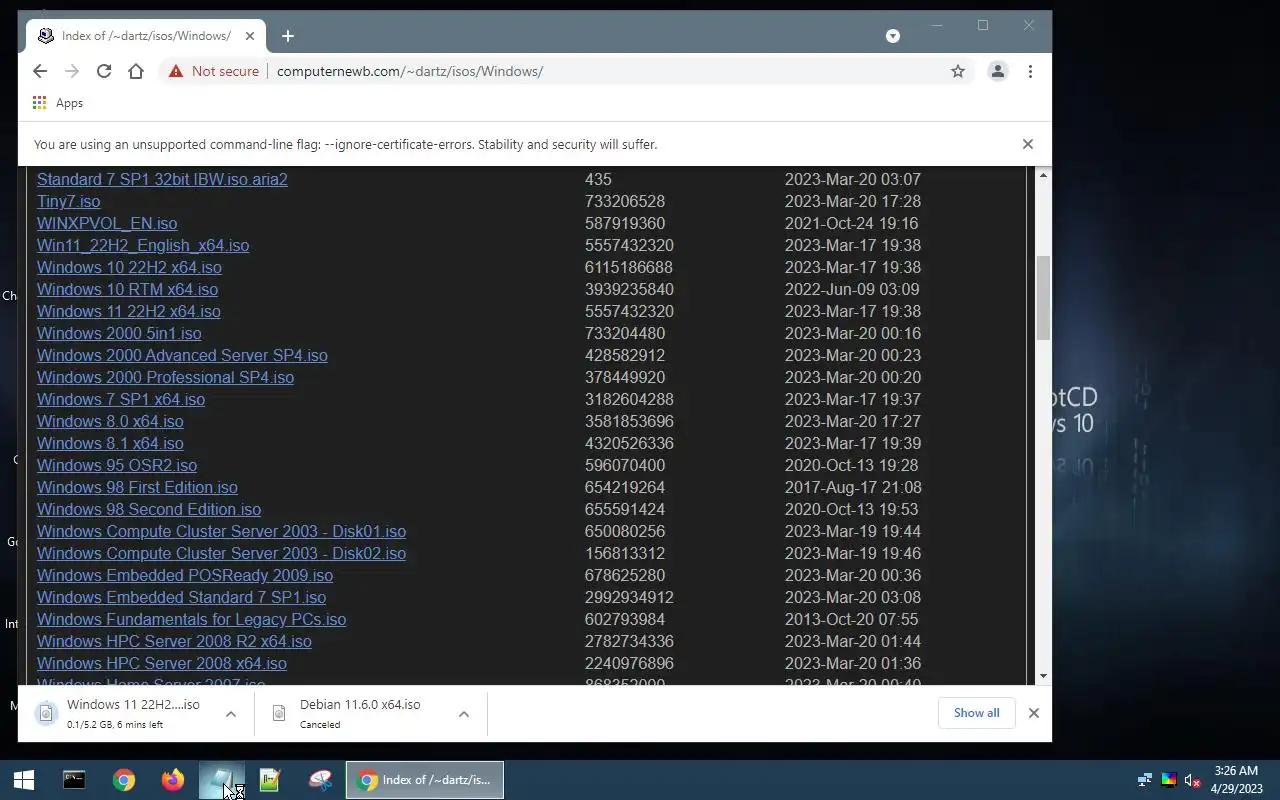Download Windows Embedded Standard 7 SP1.iso
The width and height of the screenshot is (1280, 800).
click(x=181, y=597)
